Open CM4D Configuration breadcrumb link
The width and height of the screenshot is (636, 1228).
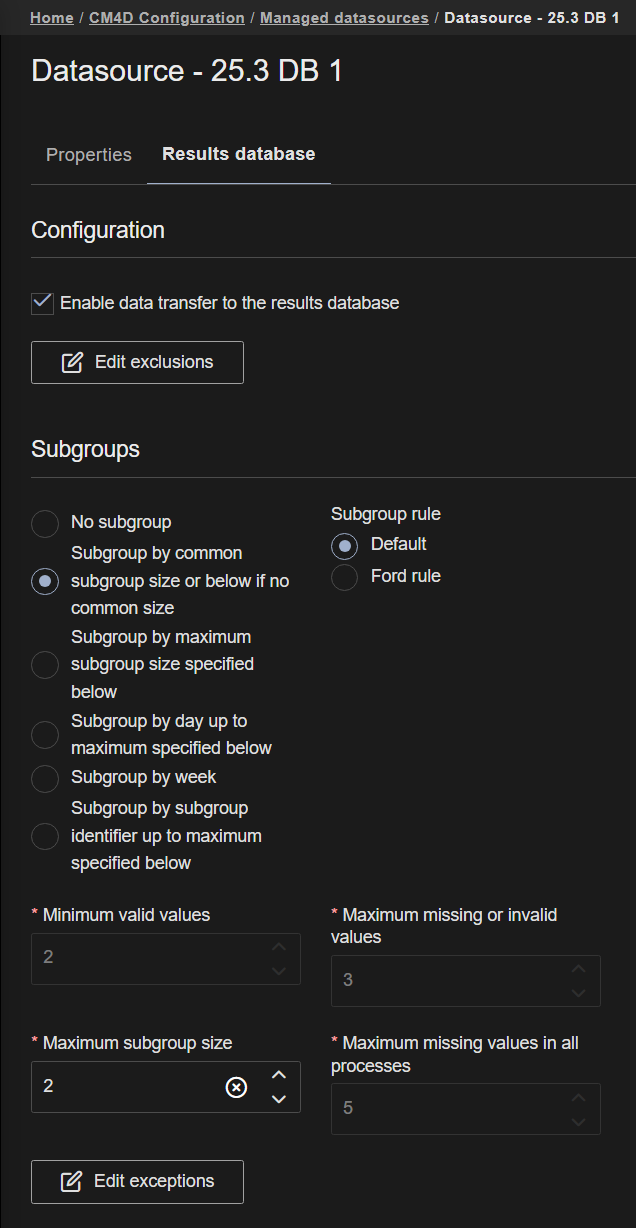tap(167, 18)
